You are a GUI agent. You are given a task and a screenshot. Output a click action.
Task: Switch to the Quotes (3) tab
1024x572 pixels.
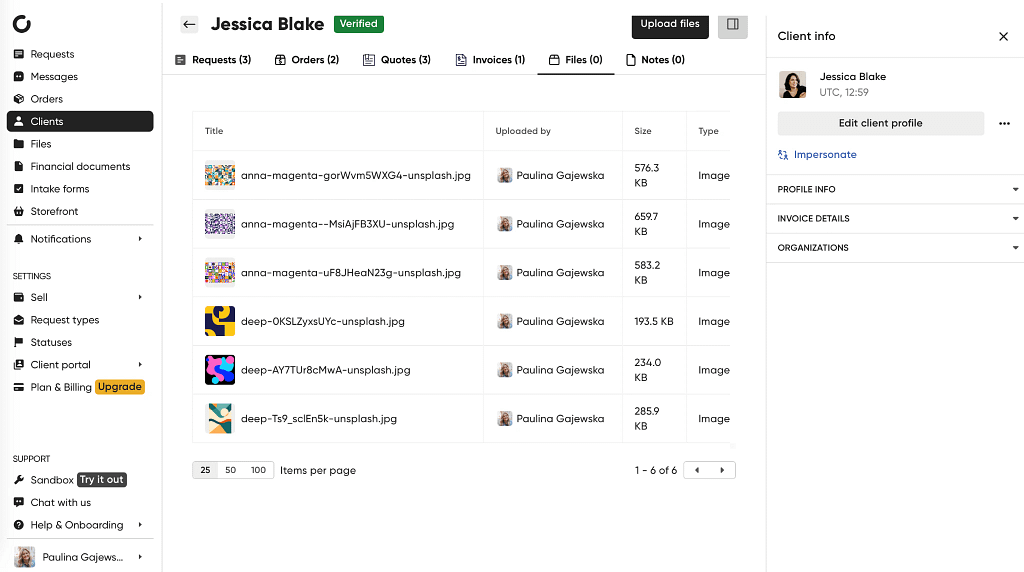397,60
